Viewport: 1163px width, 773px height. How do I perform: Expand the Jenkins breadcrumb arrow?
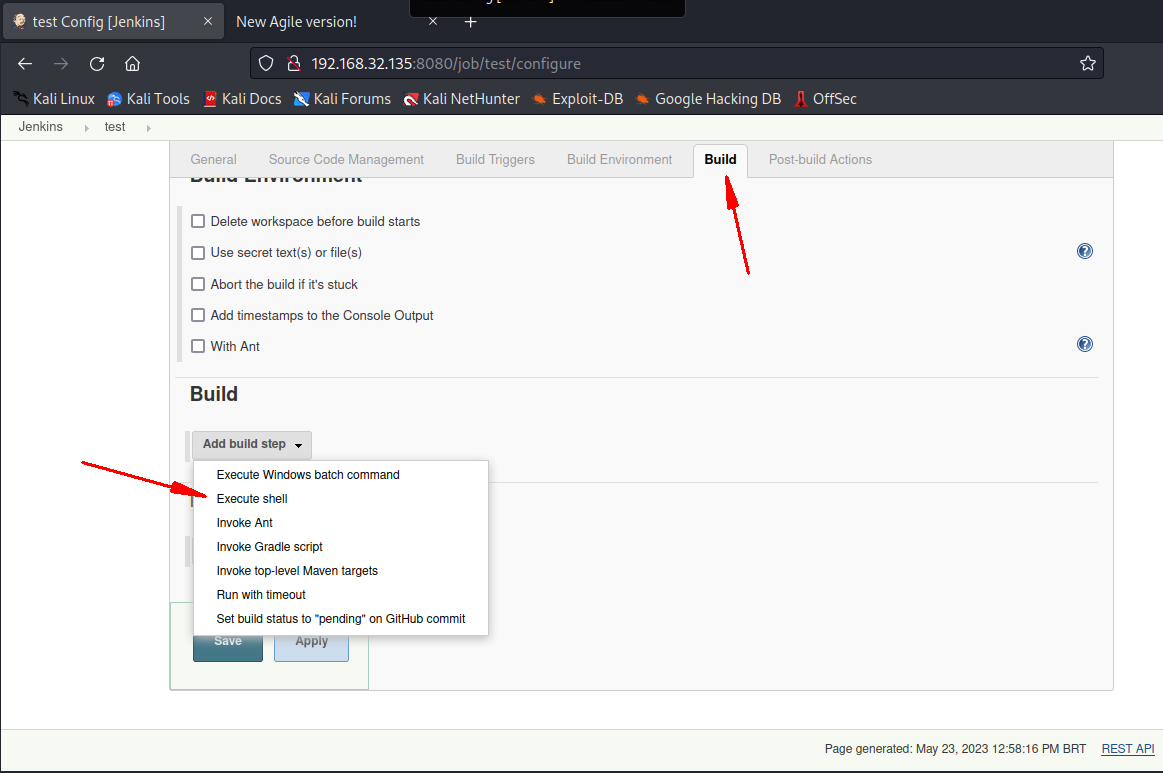87,128
